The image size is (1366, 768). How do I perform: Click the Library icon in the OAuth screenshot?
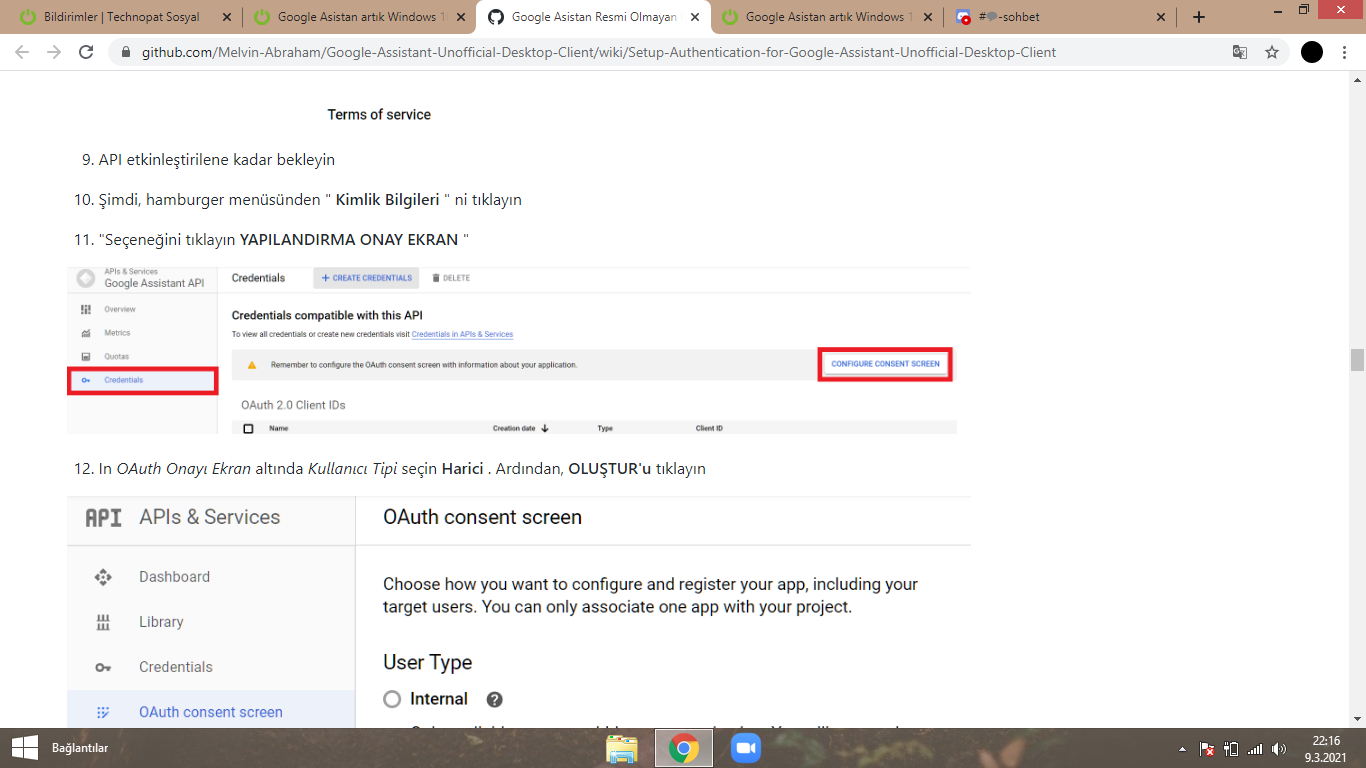tap(102, 622)
